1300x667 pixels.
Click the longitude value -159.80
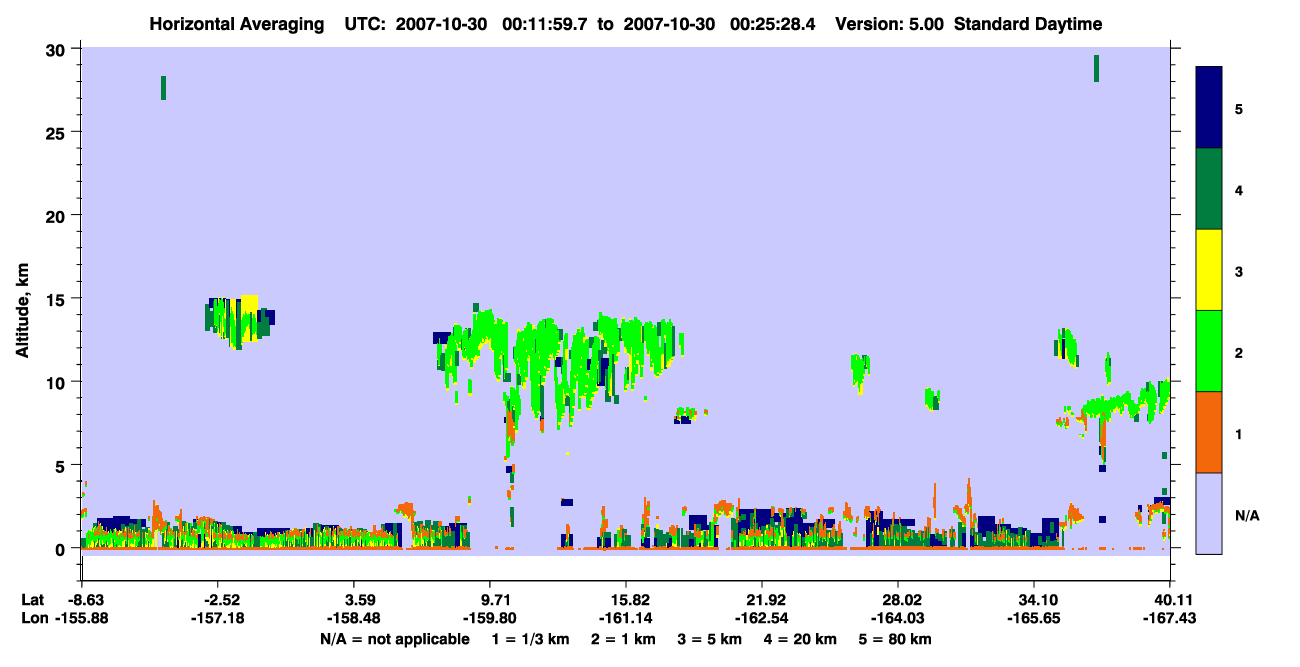click(488, 619)
